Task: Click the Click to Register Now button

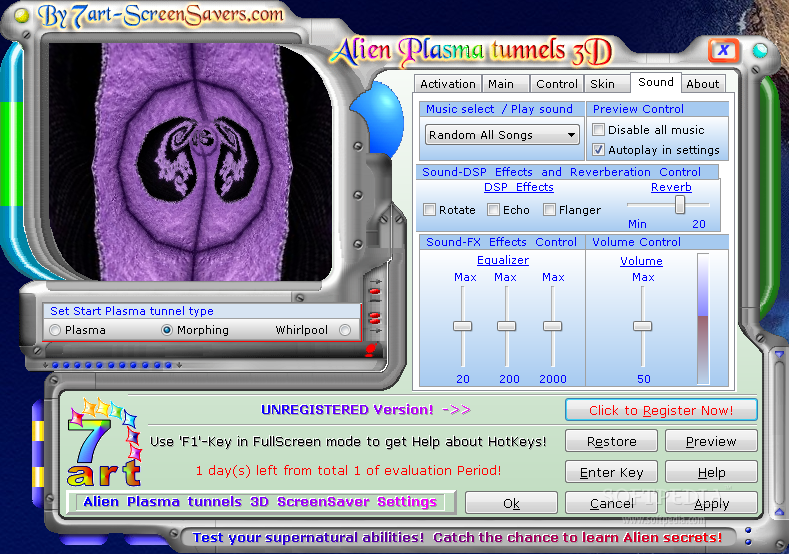Action: (x=661, y=410)
